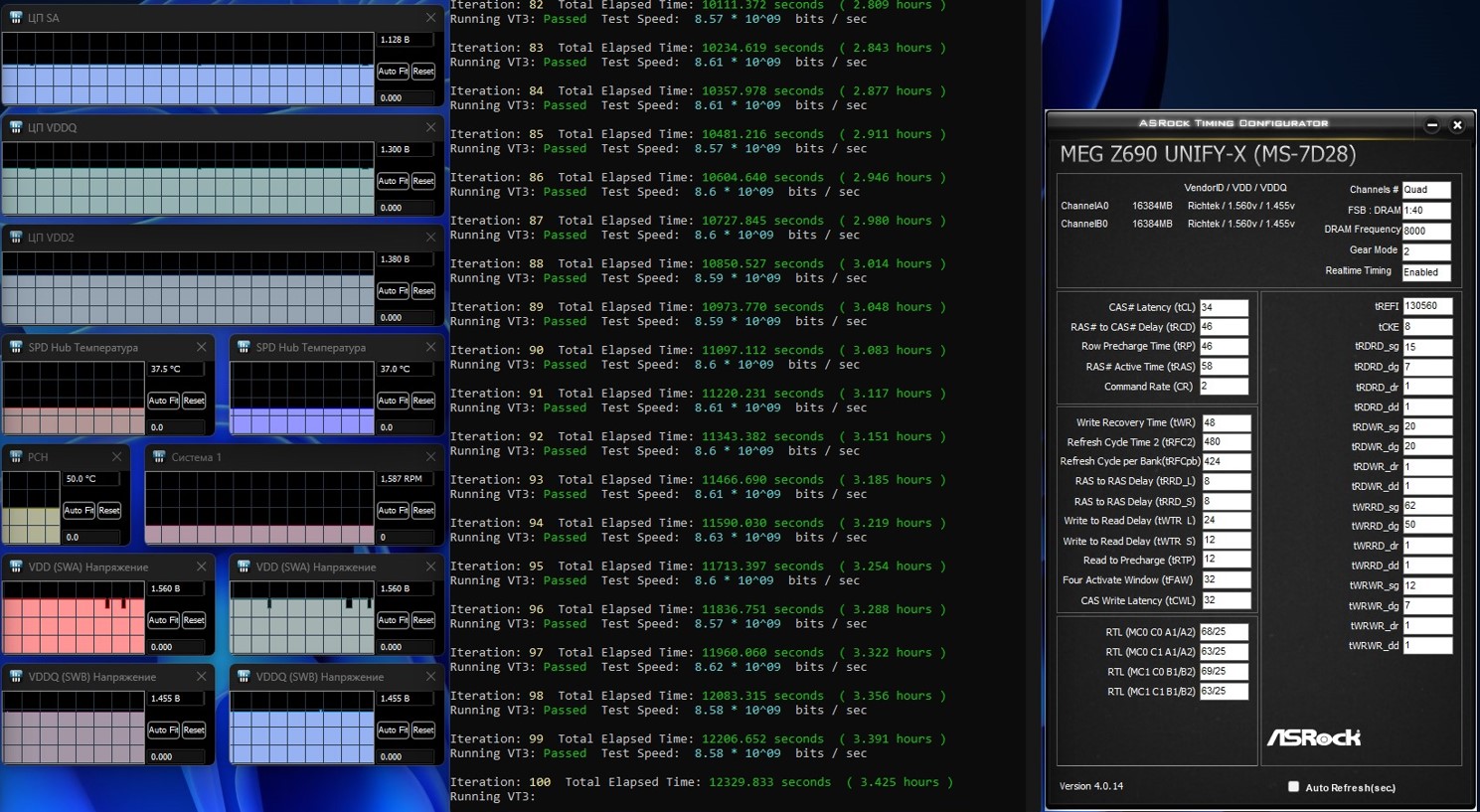Close the PCH temperature graph window
The width and height of the screenshot is (1480, 812).
(x=116, y=457)
